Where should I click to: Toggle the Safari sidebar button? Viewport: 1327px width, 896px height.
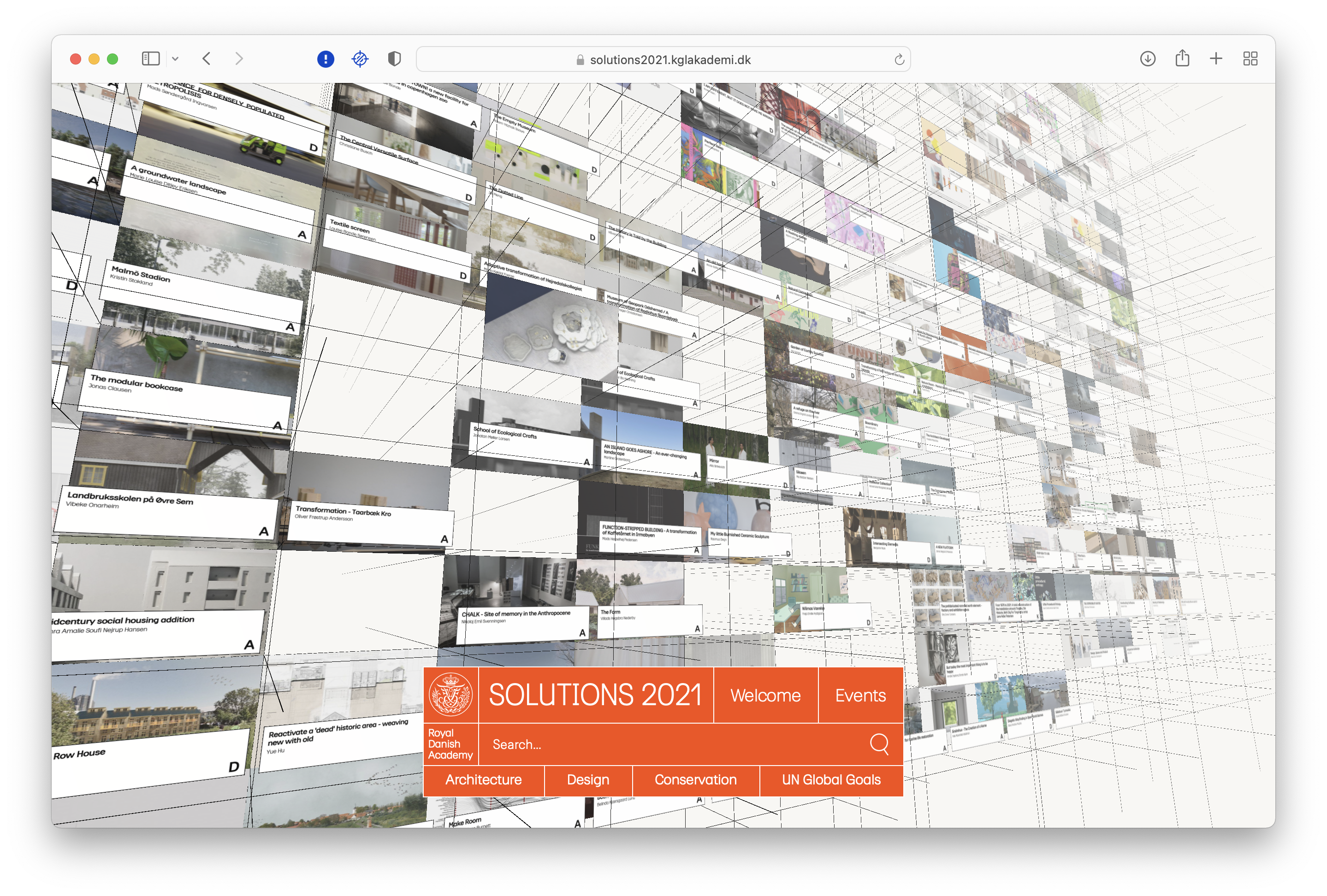[150, 59]
